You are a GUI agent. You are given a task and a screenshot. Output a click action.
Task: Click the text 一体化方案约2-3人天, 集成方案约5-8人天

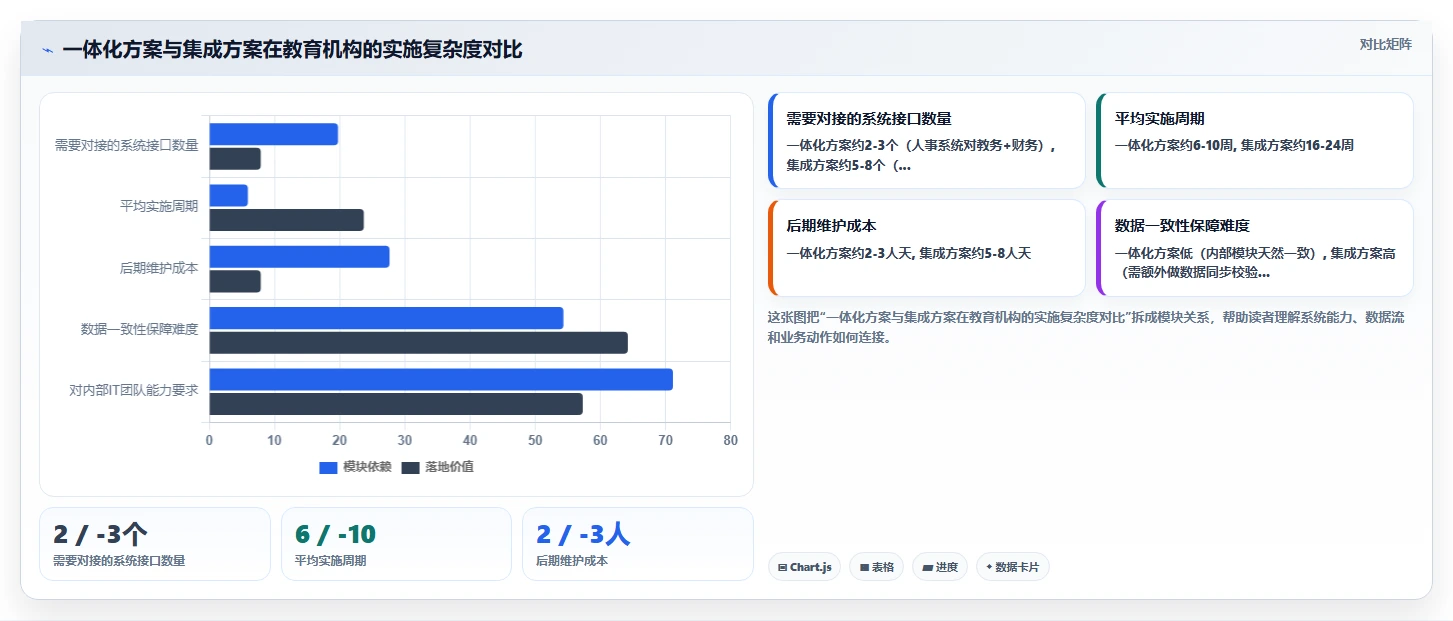(908, 253)
